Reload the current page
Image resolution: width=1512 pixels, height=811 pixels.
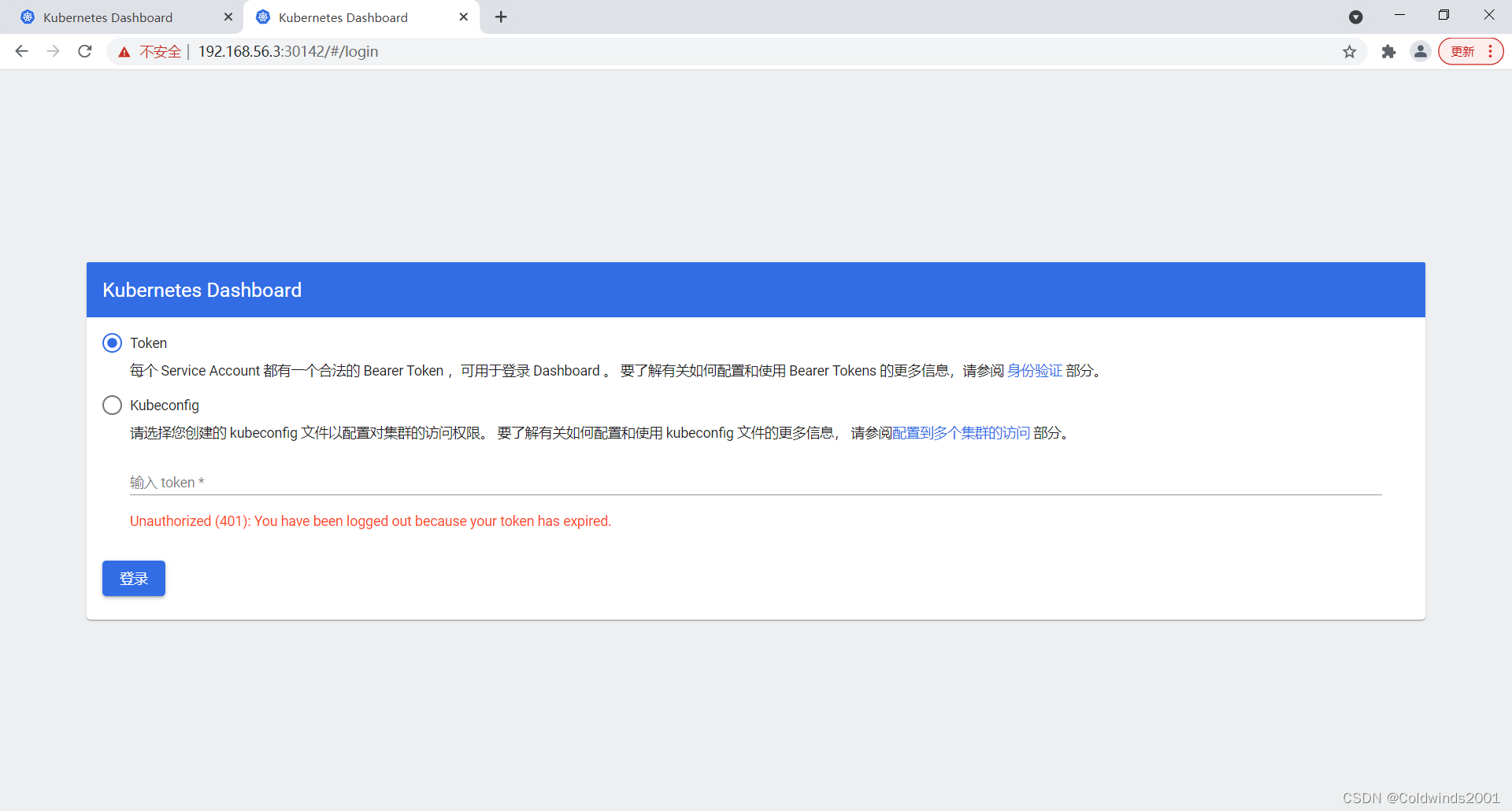point(85,51)
